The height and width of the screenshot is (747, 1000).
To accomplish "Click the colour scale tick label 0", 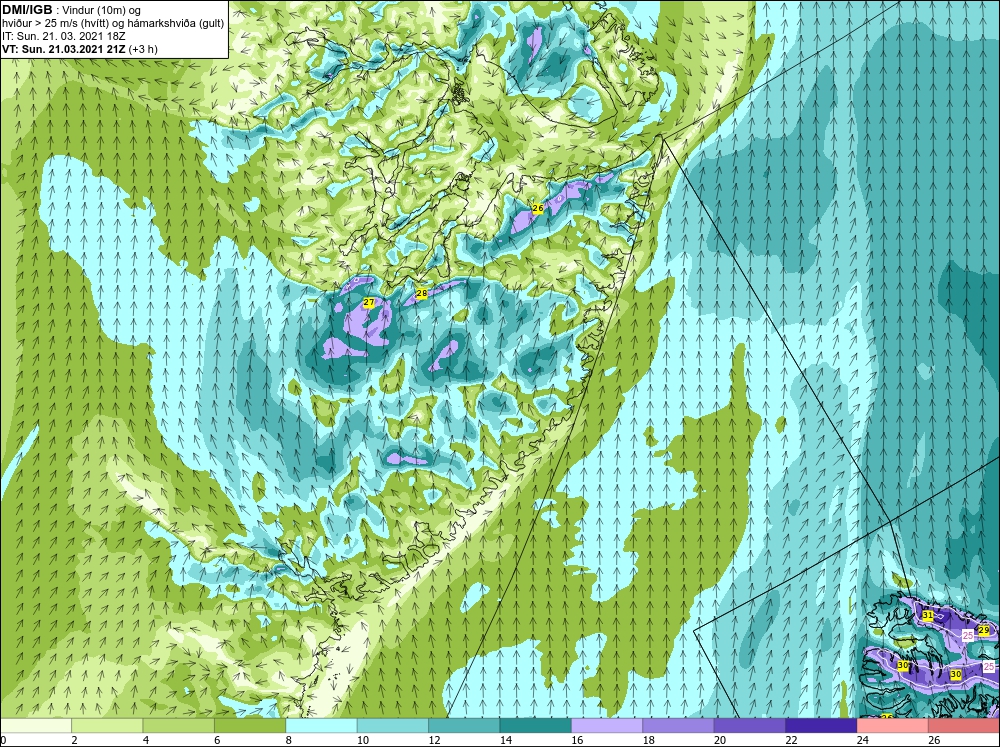I will pyautogui.click(x=3, y=740).
